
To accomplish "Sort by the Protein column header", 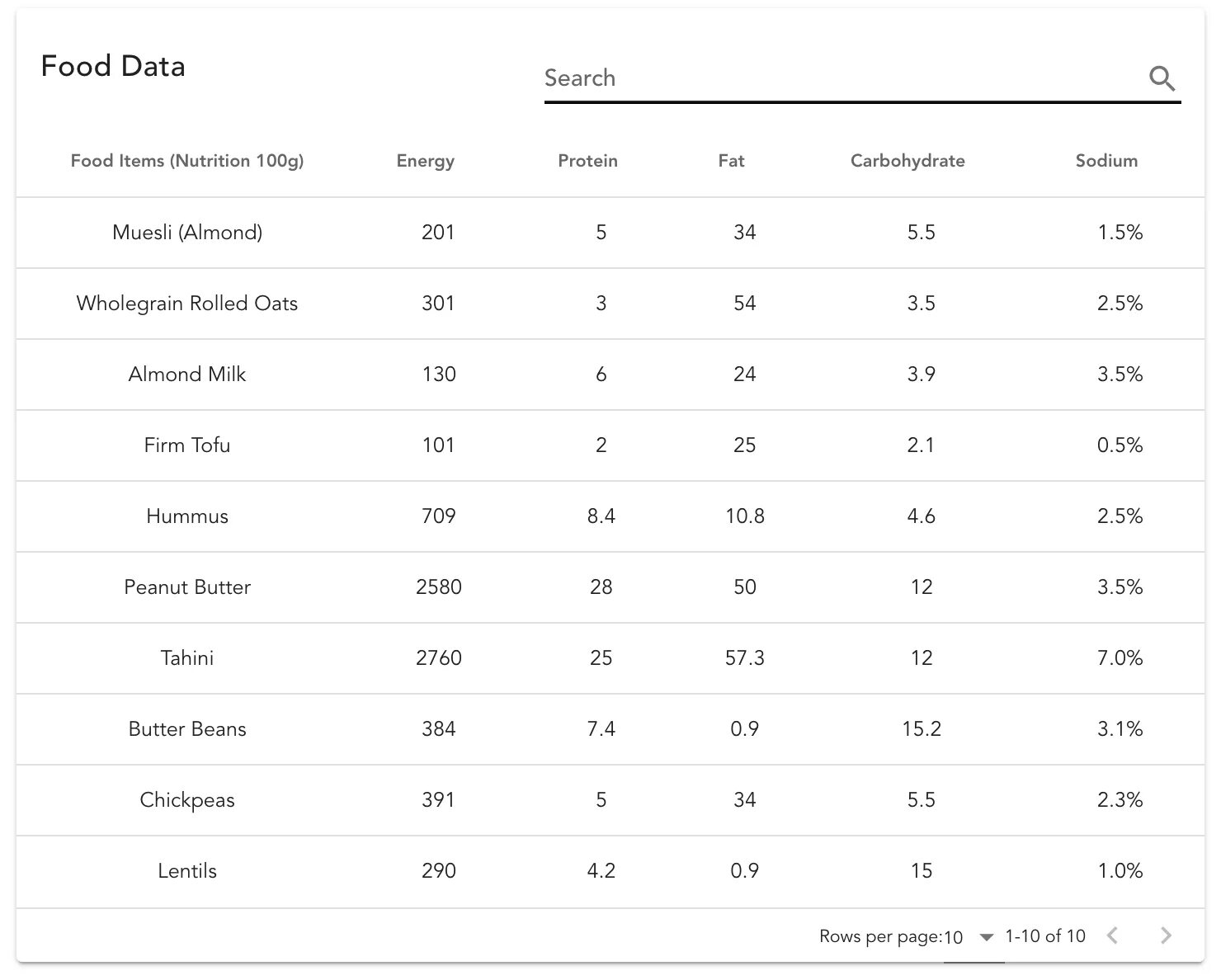I will point(587,161).
